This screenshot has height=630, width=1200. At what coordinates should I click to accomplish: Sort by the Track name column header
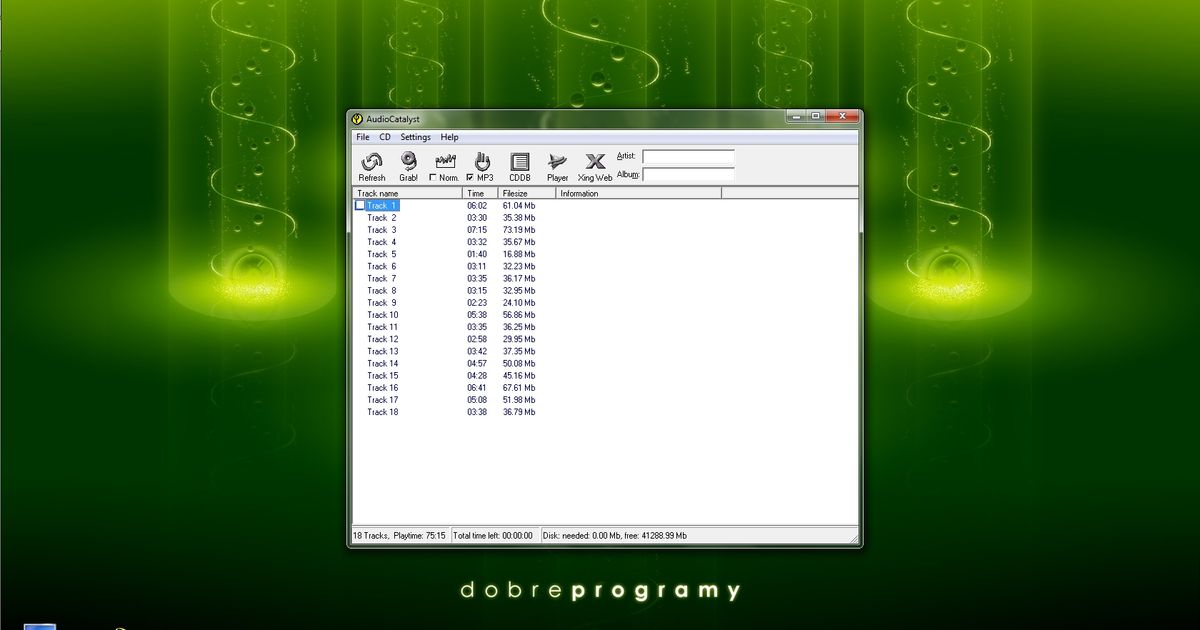pos(408,193)
